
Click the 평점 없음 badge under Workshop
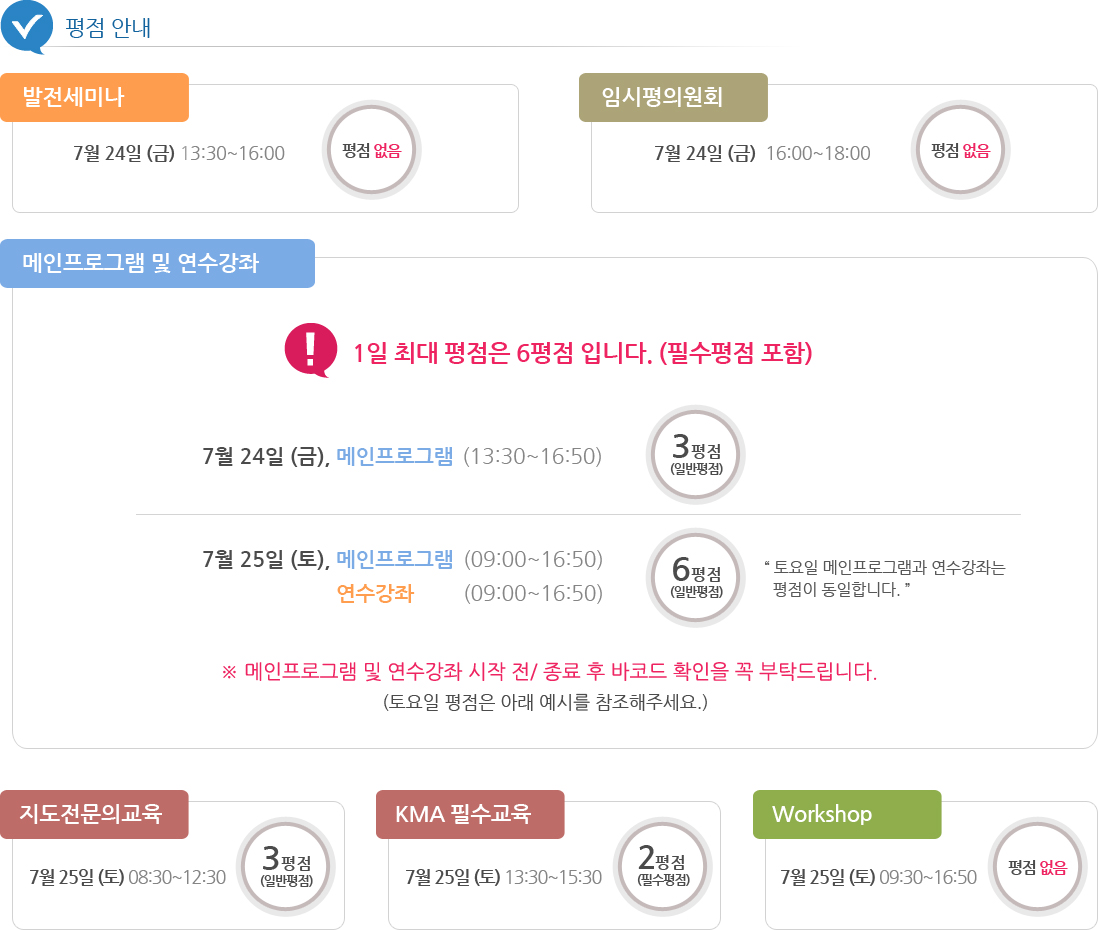pyautogui.click(x=1038, y=867)
